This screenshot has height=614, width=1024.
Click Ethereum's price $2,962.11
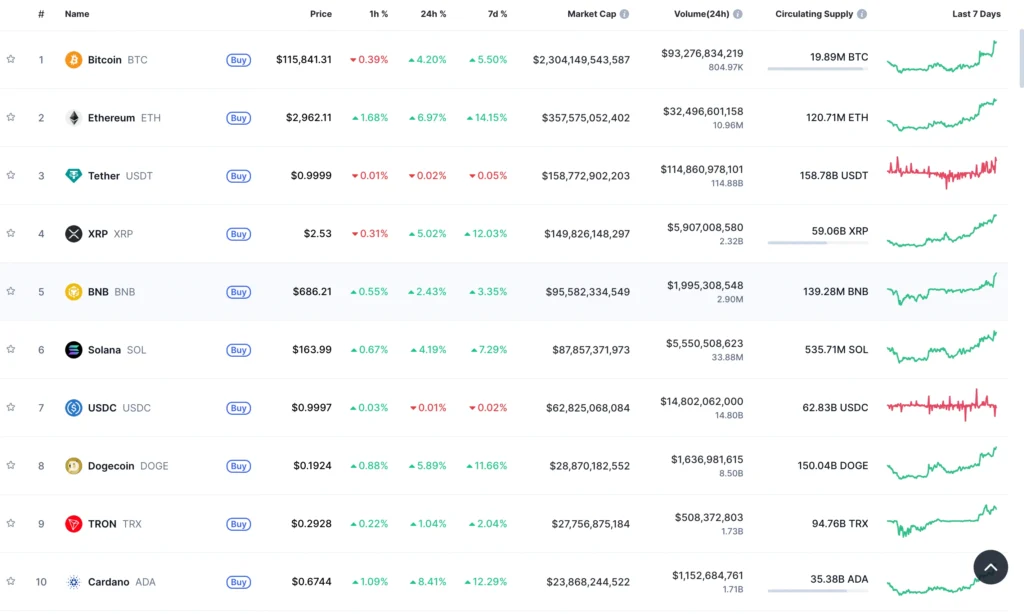coord(309,118)
